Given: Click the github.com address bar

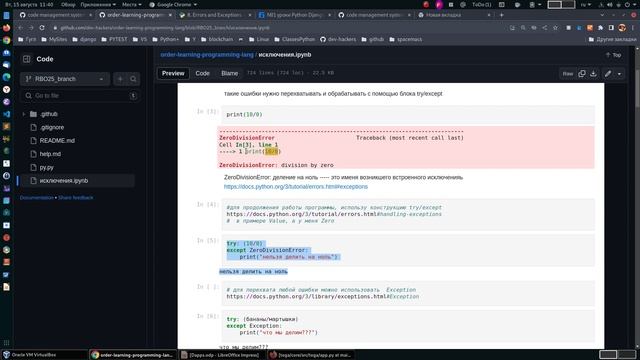Looking at the screenshot, I should [x=278, y=28].
